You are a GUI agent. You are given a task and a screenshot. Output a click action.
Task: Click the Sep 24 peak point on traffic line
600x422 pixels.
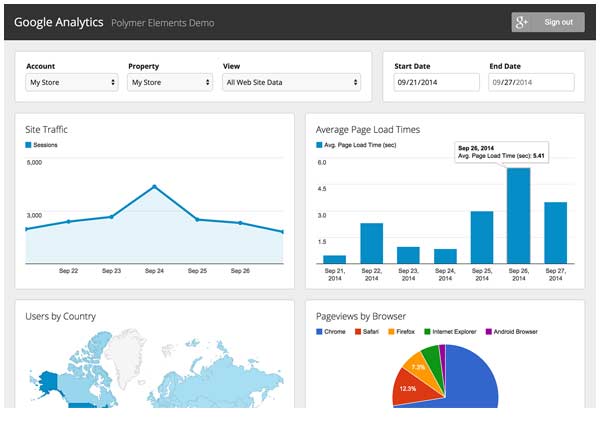tap(154, 187)
